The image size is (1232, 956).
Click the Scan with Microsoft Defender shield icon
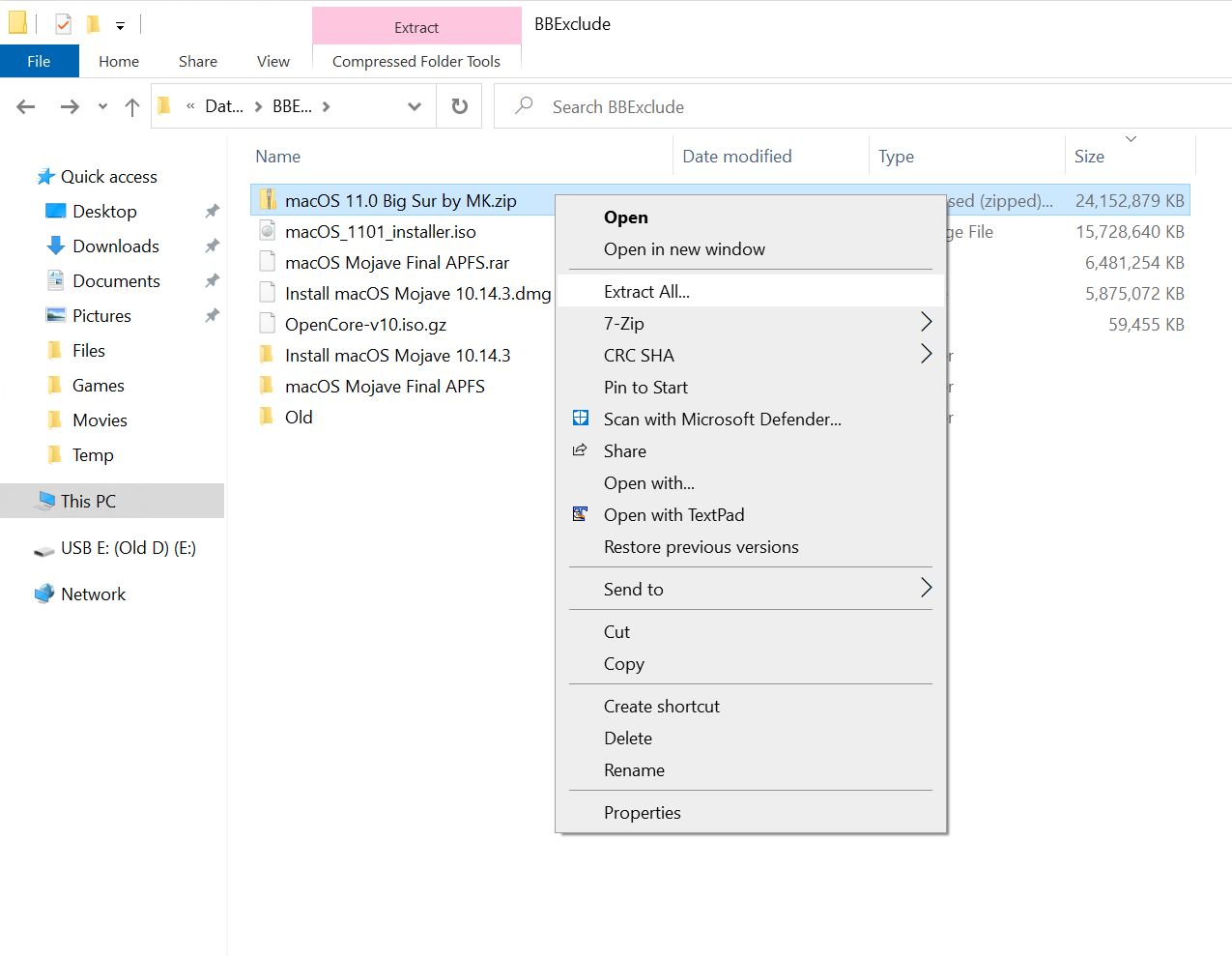tap(581, 419)
